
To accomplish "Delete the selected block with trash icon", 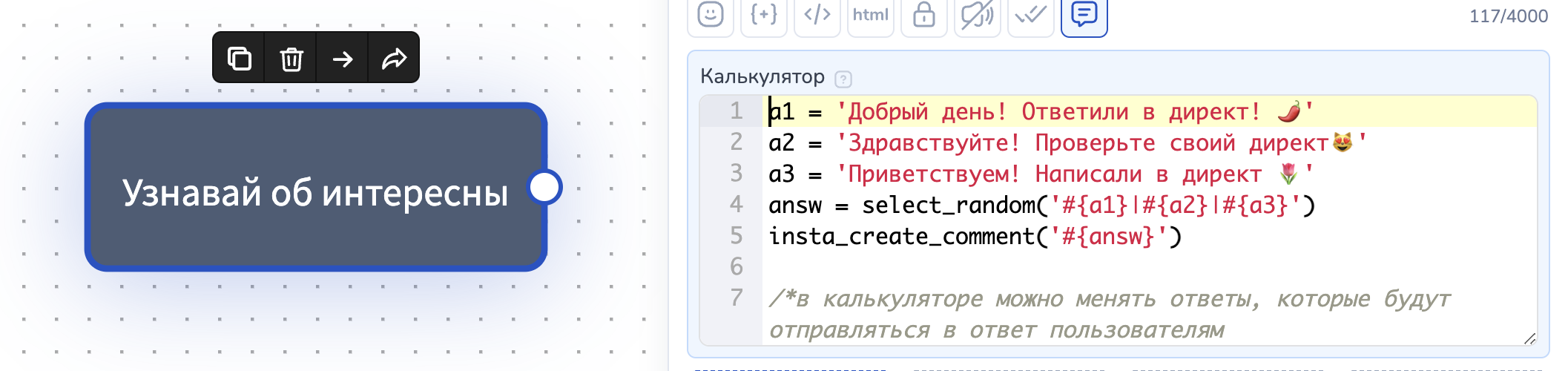I will tap(291, 58).
